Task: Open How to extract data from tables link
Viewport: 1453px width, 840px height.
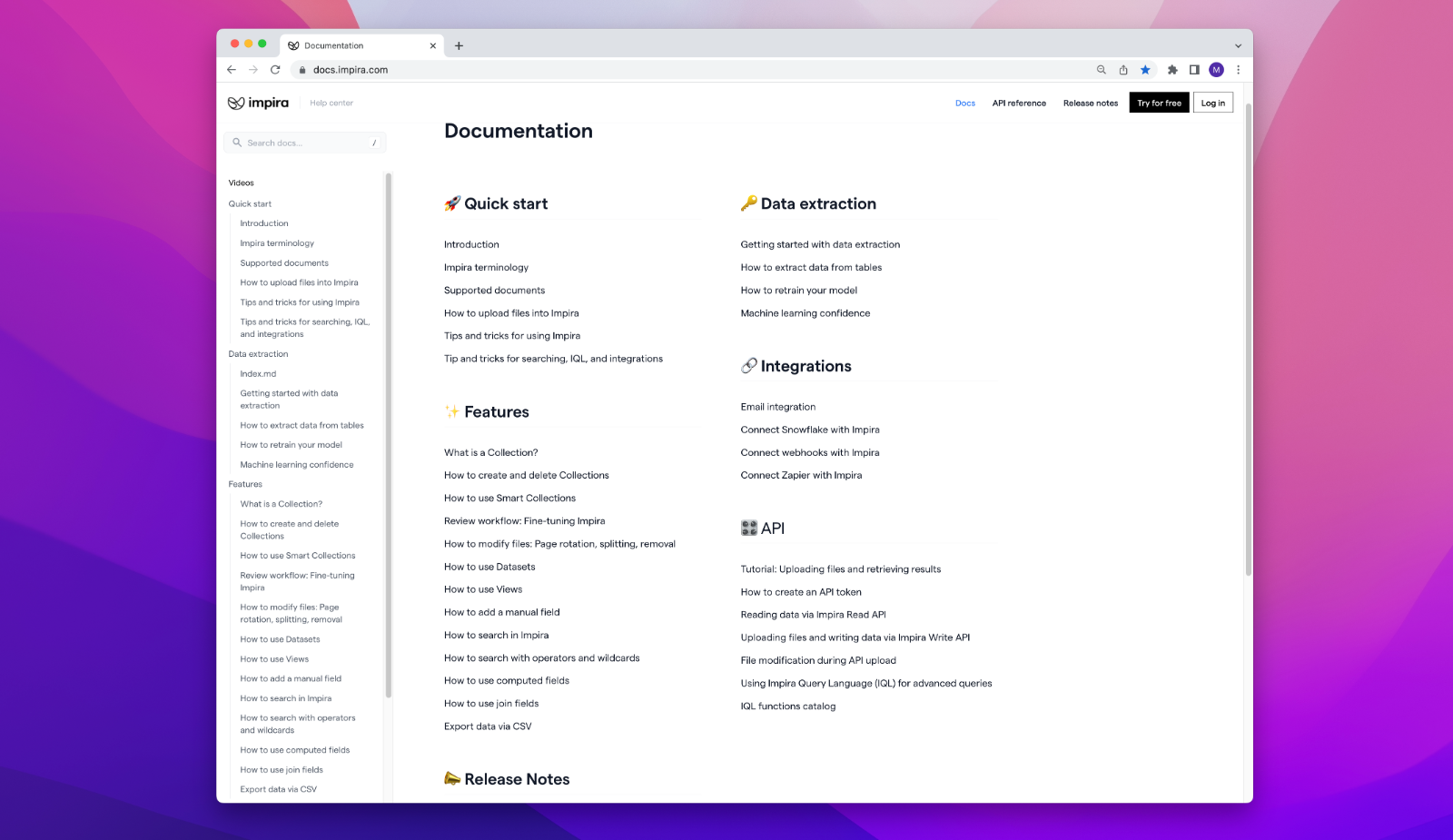Action: pyautogui.click(x=811, y=268)
